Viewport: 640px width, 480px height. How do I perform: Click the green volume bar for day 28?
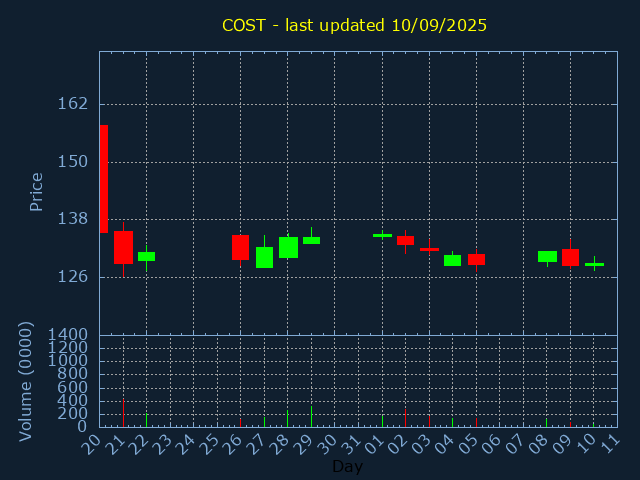(x=287, y=419)
